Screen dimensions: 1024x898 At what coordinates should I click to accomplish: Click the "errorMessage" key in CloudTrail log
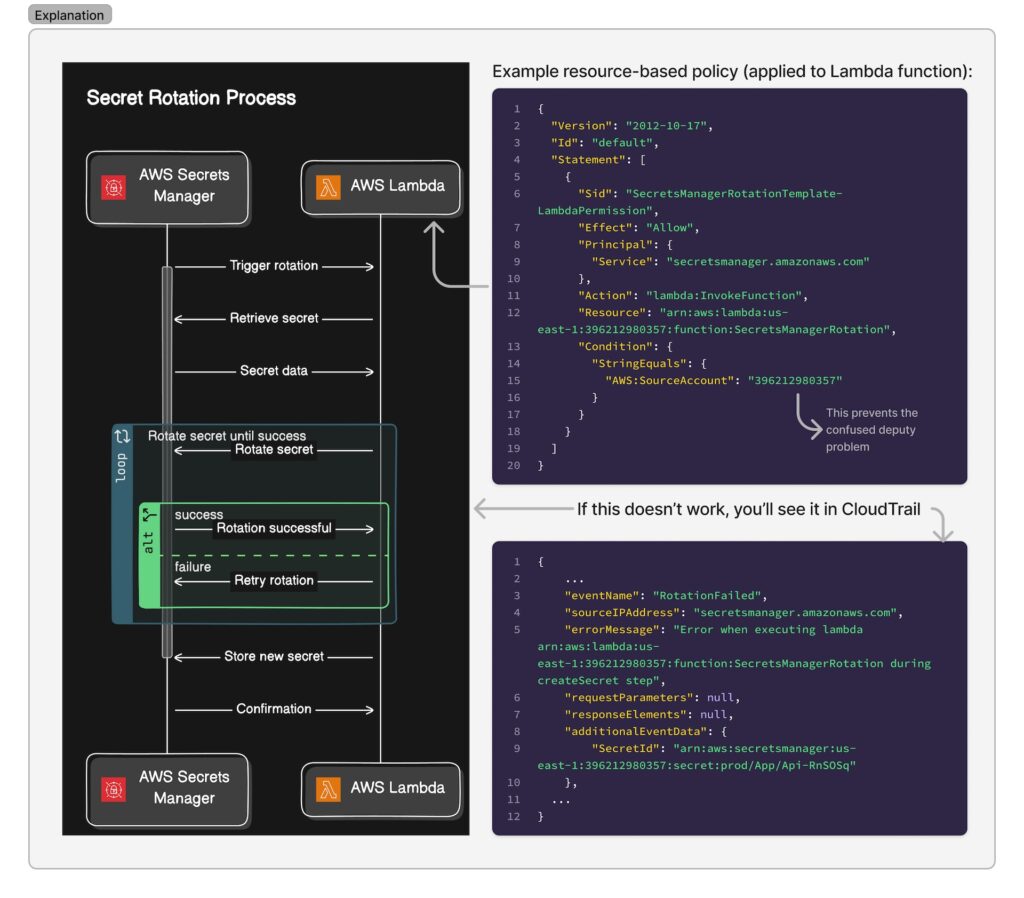[x=611, y=630]
